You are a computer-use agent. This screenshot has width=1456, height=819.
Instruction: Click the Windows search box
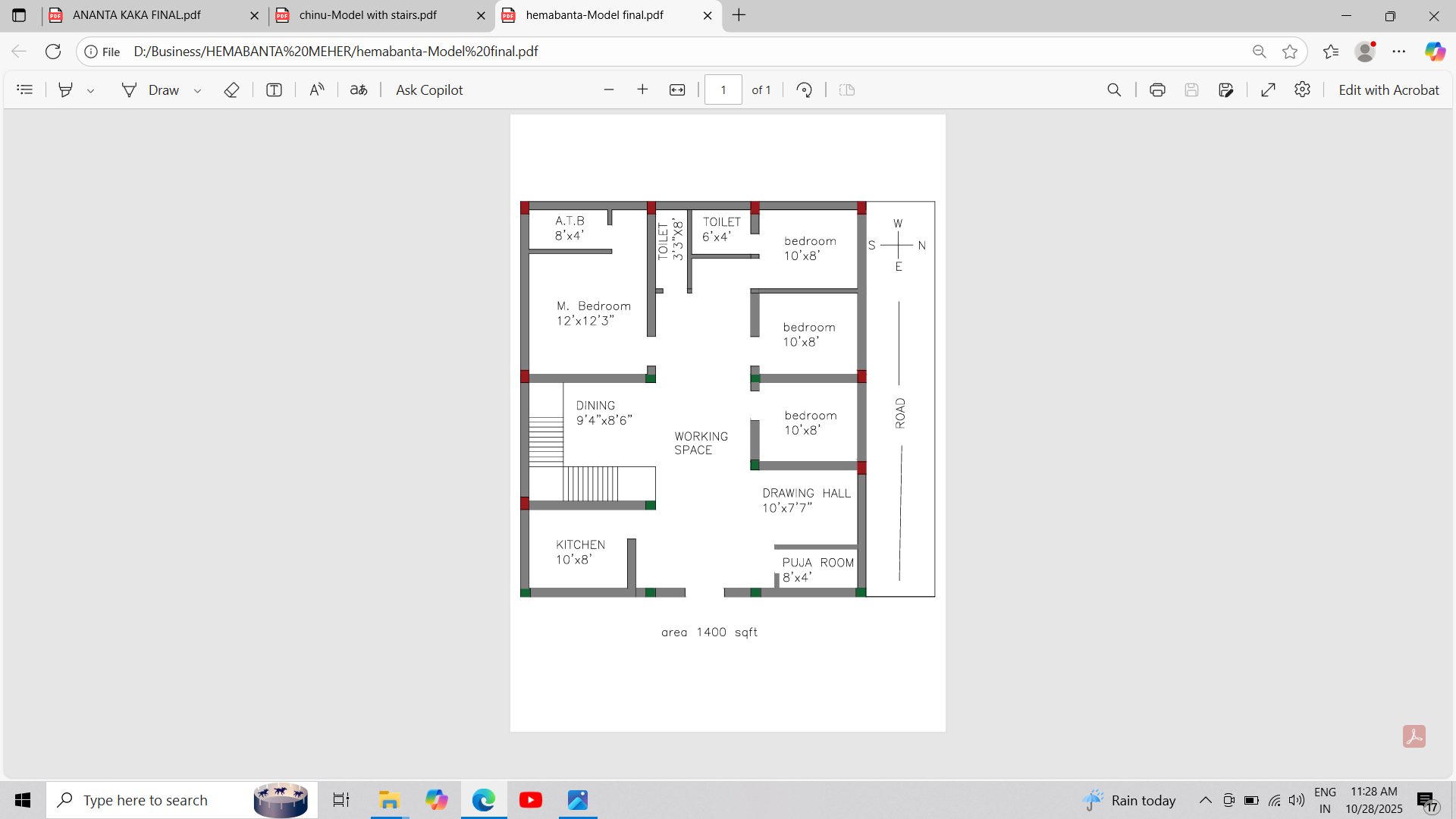[182, 800]
